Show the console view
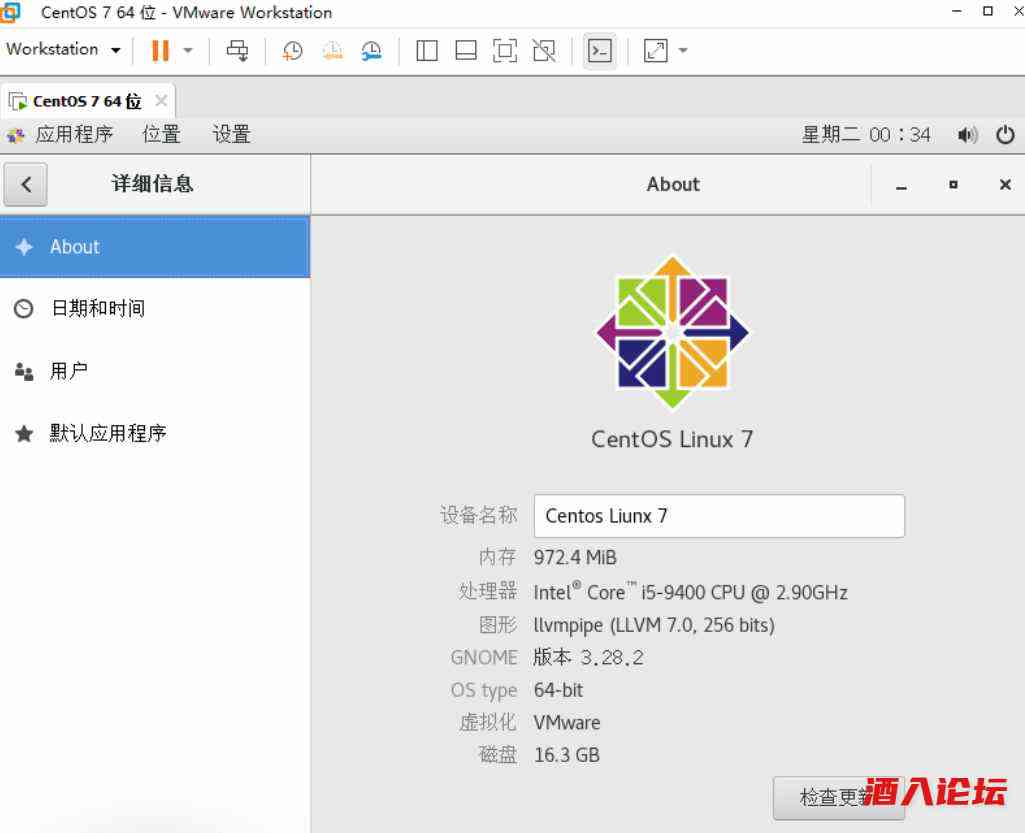 click(x=599, y=50)
